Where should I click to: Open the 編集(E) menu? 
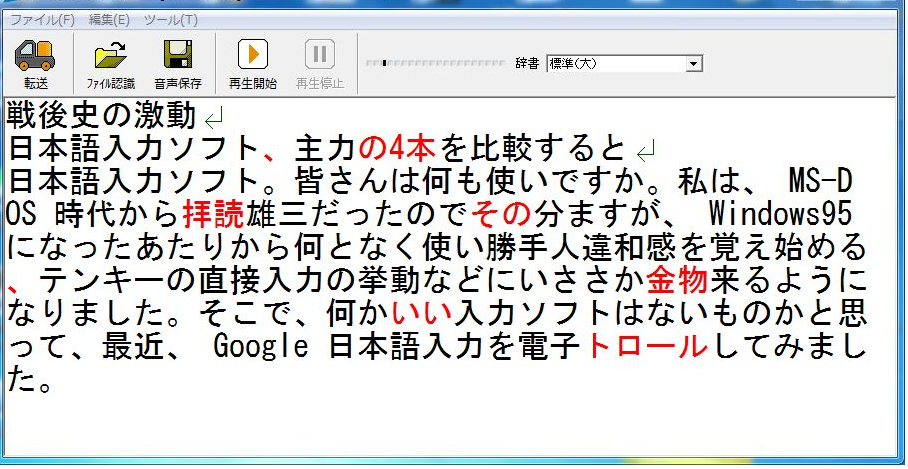(109, 20)
